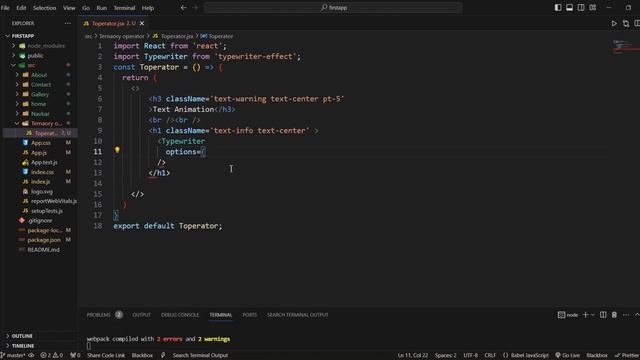The width and height of the screenshot is (640, 360).
Task: Click the code minimap preview
Action: pyautogui.click(x=622, y=47)
